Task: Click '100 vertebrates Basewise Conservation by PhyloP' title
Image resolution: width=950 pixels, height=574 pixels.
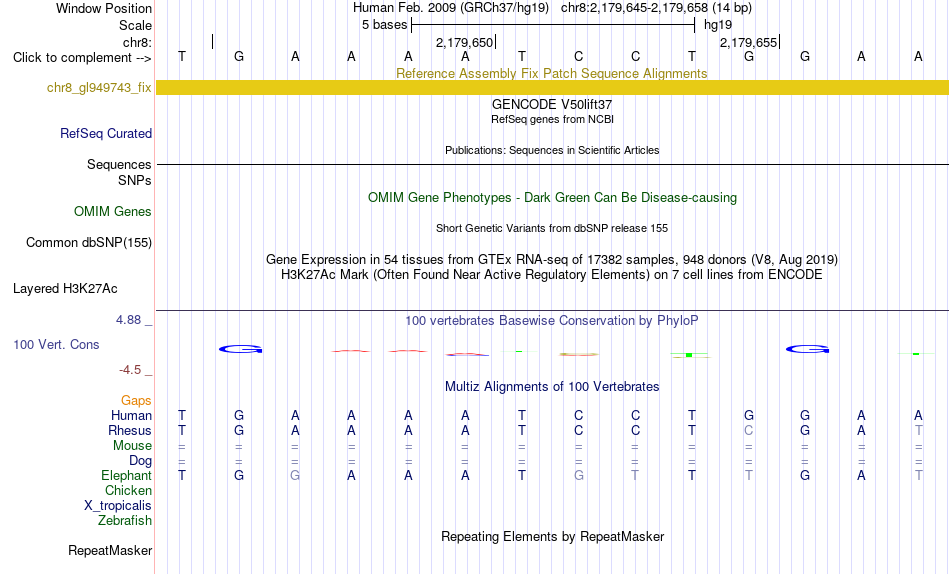Action: tap(552, 321)
